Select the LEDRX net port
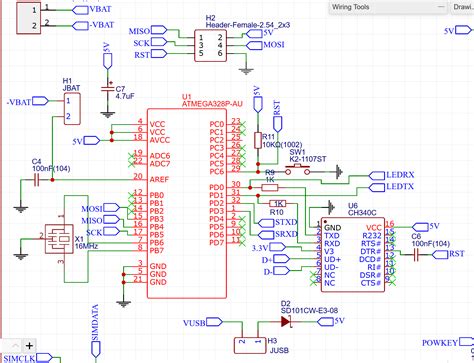 377,176
